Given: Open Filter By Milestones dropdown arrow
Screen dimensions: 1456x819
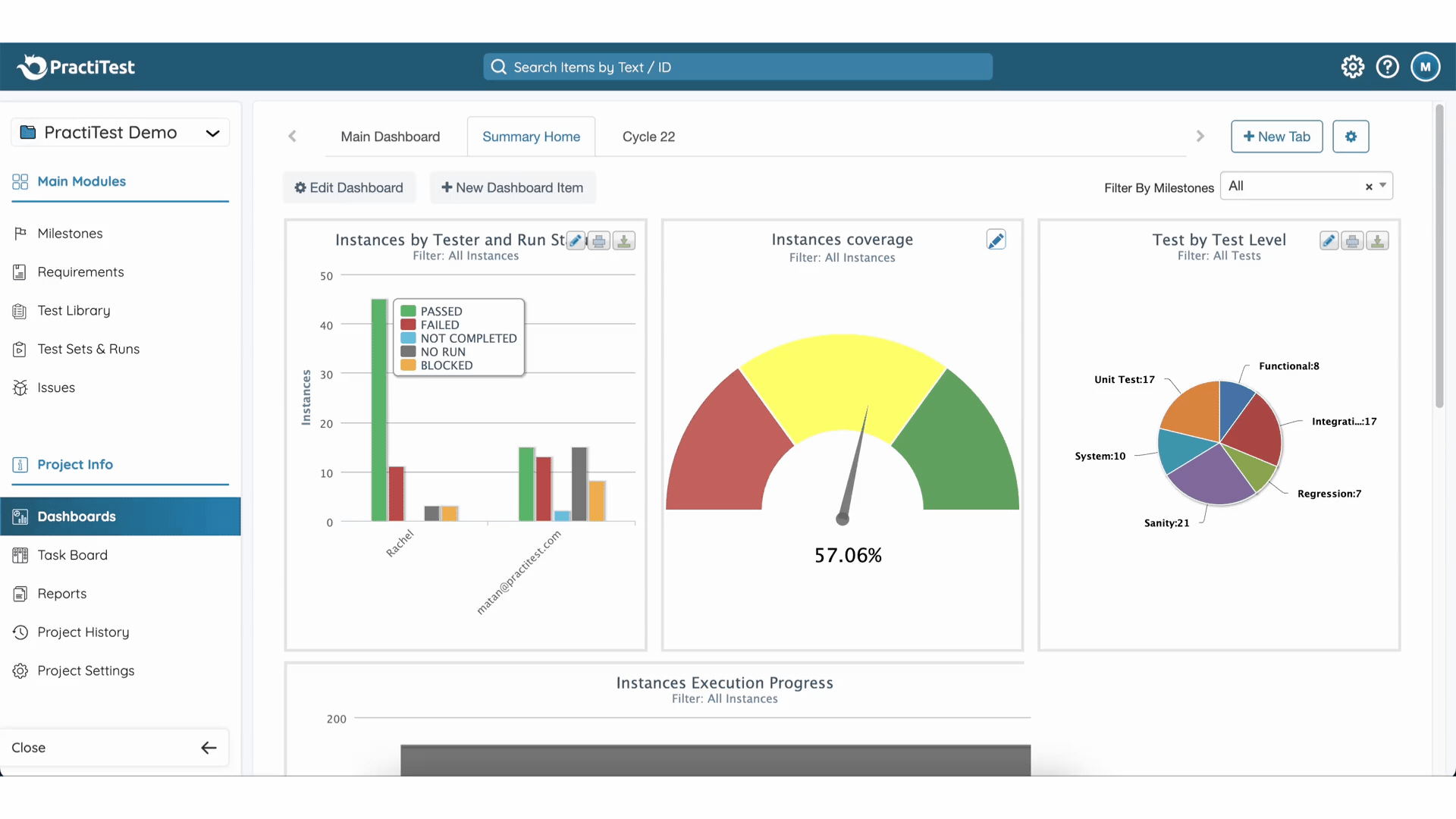Looking at the screenshot, I should (x=1382, y=186).
